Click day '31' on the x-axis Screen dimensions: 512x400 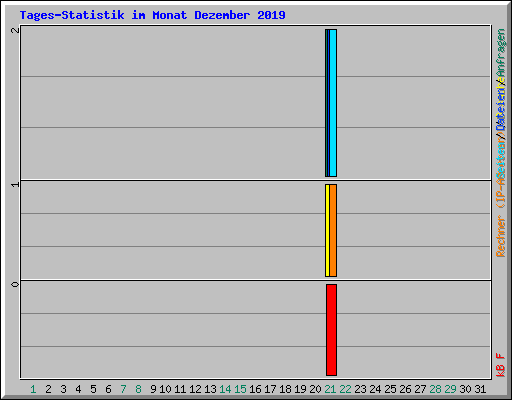[x=480, y=389]
